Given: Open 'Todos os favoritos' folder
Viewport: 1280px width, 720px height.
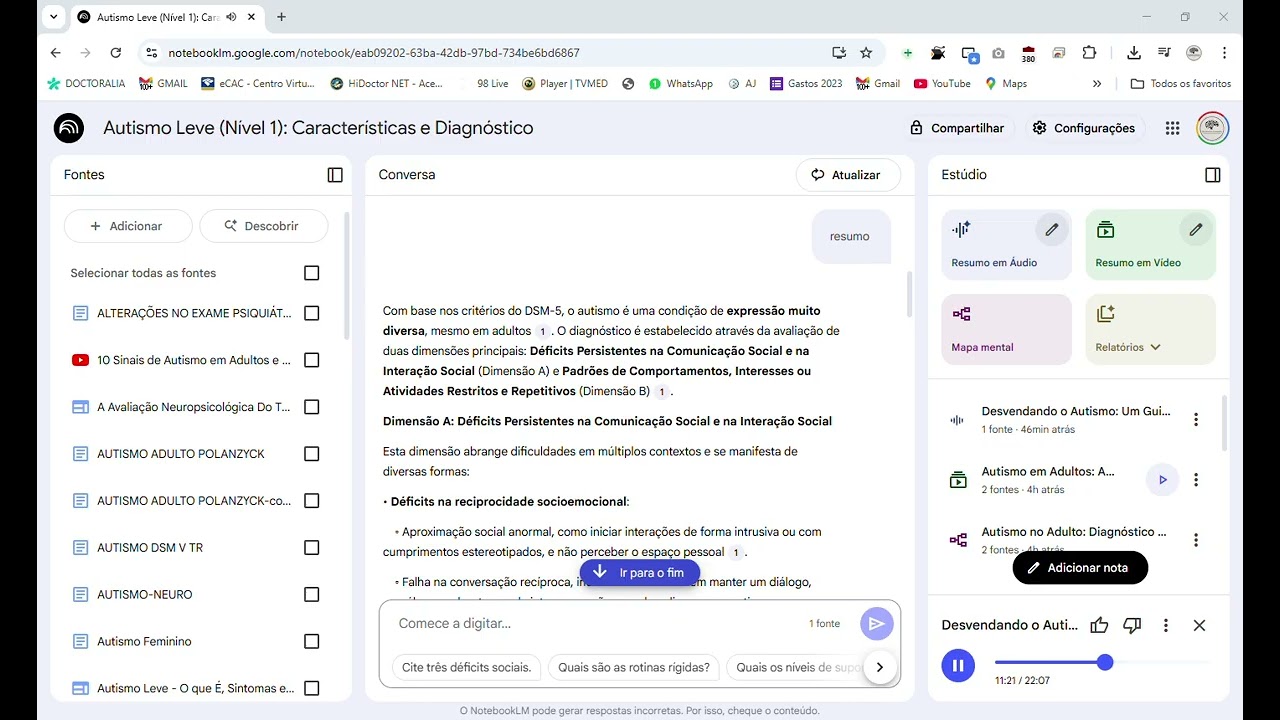Looking at the screenshot, I should (1181, 84).
